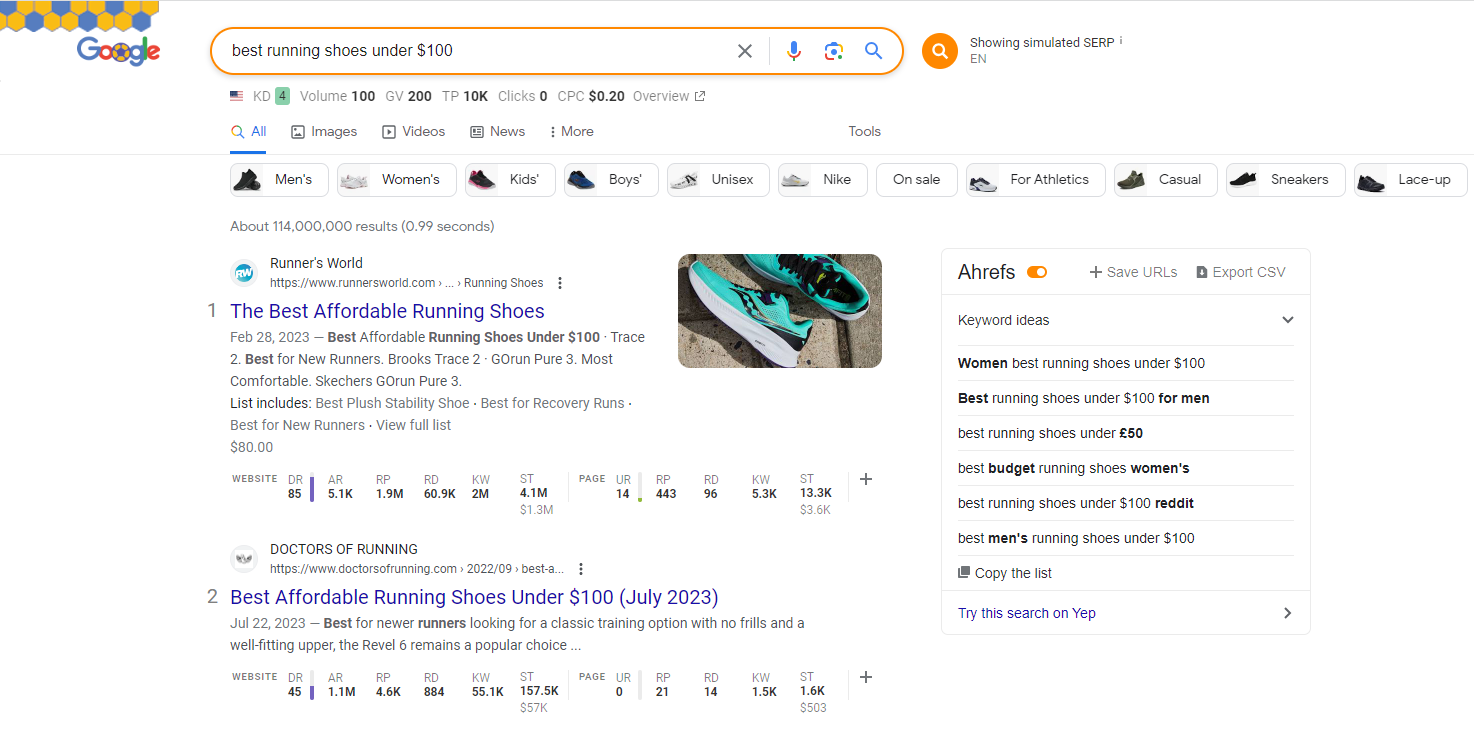
Task: Open Best Affordable Running Shoes Under $100 result
Action: (474, 597)
